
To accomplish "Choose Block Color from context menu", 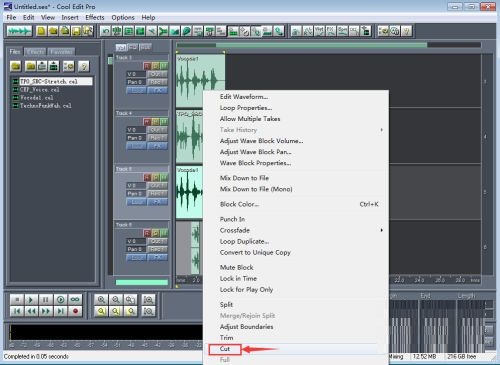I will click(239, 204).
